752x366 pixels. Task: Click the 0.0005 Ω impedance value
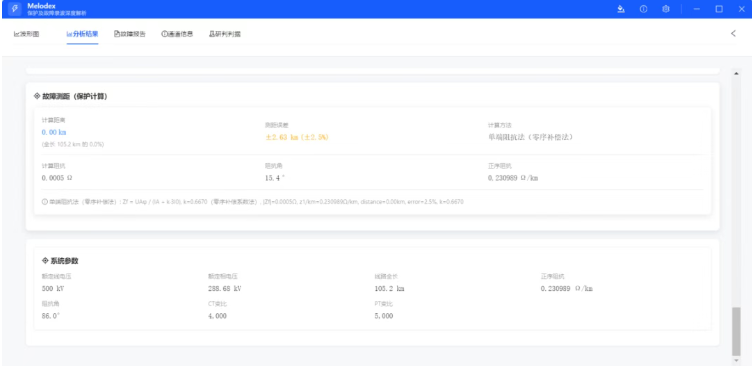pos(57,178)
